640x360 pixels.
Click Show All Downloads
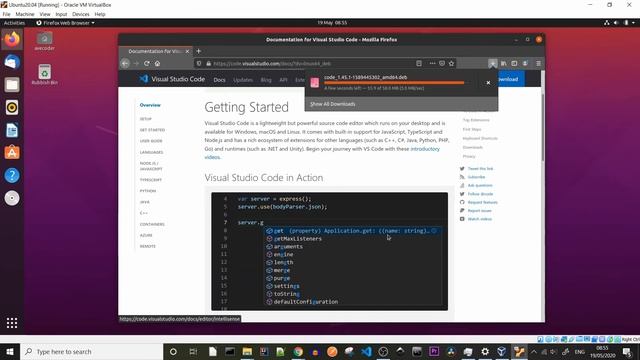click(333, 104)
